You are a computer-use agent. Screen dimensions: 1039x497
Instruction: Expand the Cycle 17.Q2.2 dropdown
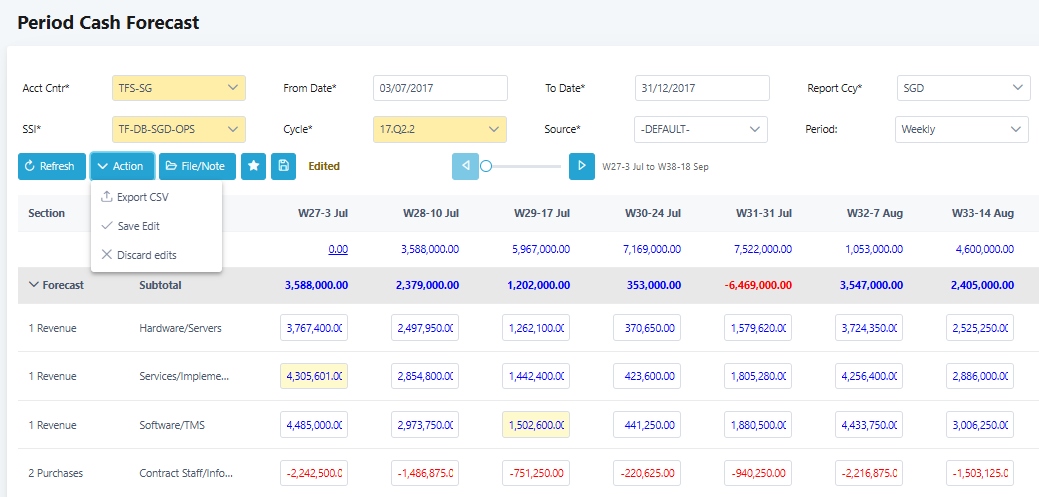click(x=439, y=129)
